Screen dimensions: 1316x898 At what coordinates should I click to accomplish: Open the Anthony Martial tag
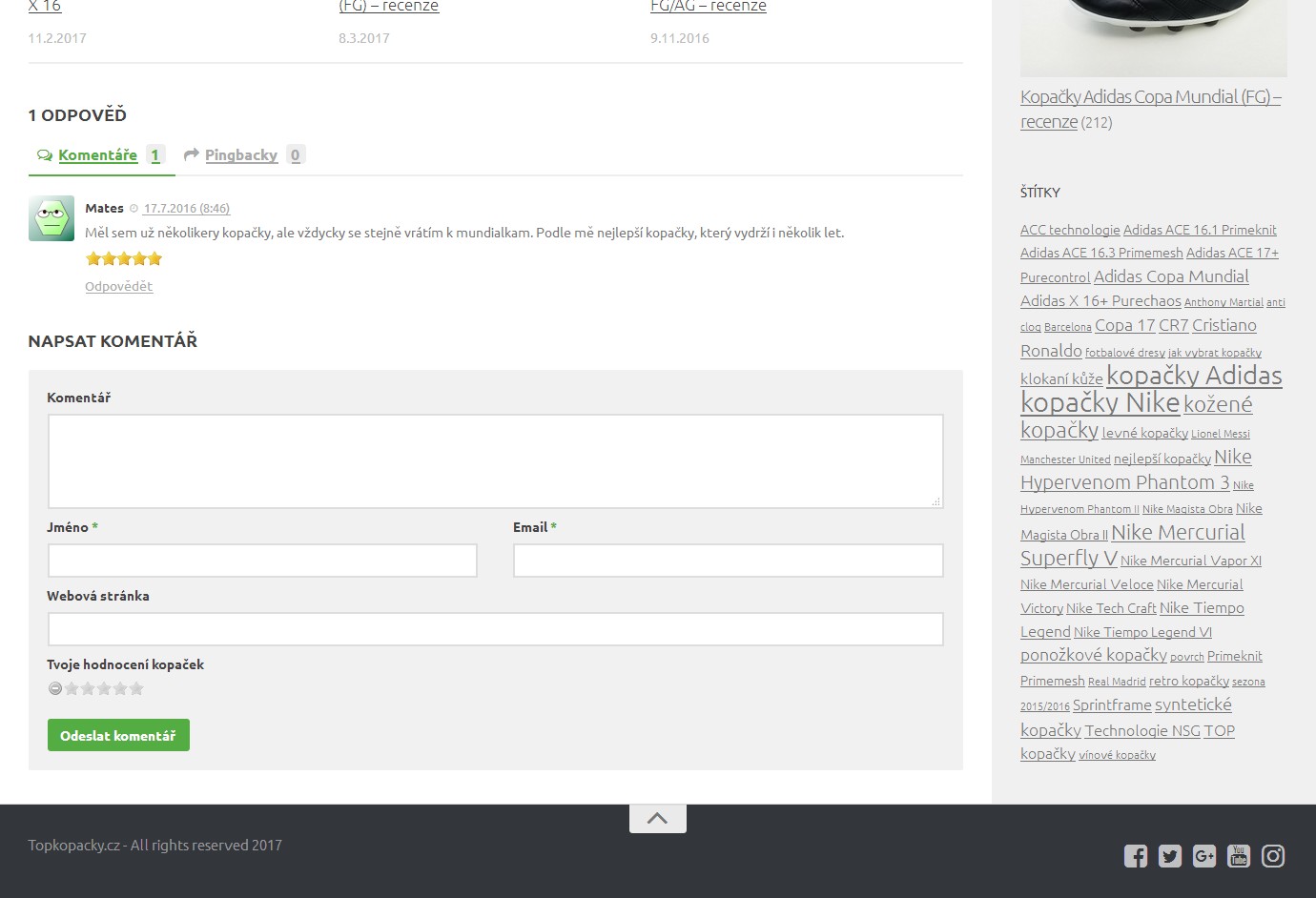1223,302
